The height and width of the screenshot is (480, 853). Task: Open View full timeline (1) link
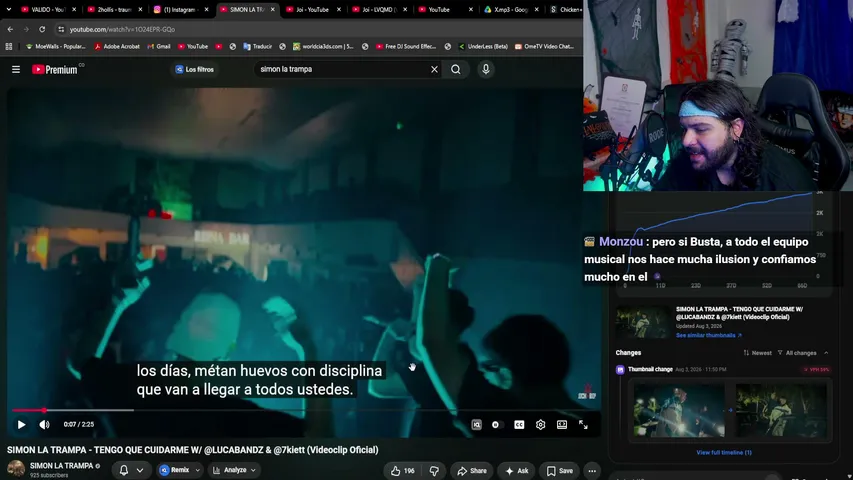tap(724, 453)
